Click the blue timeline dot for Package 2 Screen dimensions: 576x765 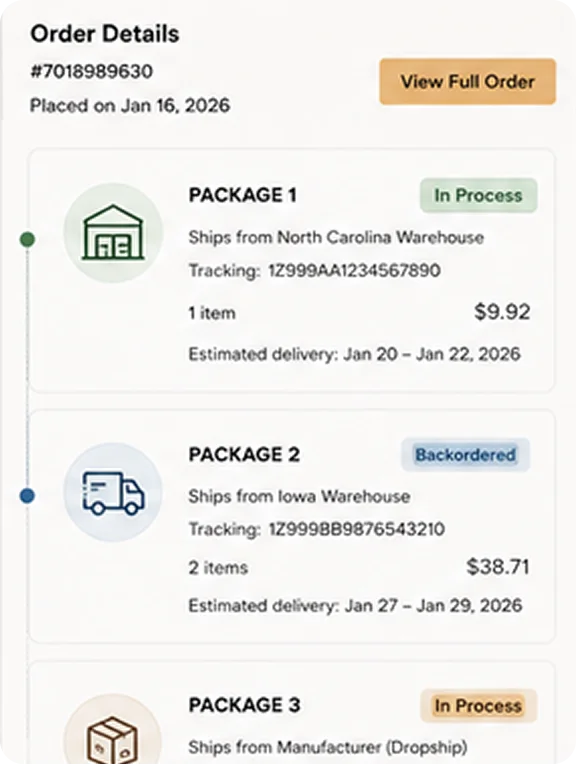point(27,496)
